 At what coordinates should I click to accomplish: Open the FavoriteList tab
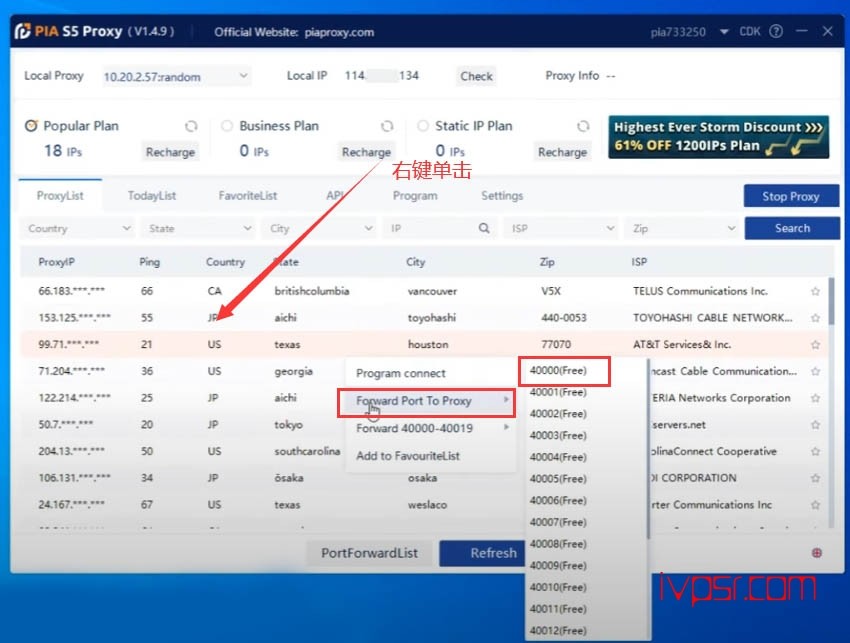coord(248,196)
